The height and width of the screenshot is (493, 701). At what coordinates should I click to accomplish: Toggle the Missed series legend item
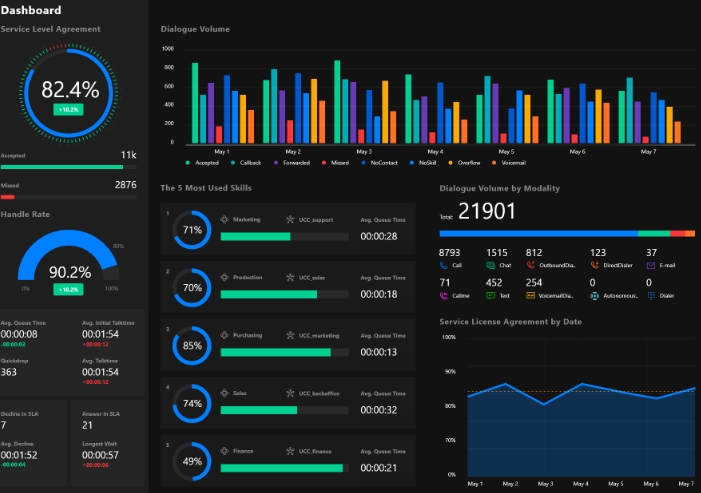coord(335,163)
